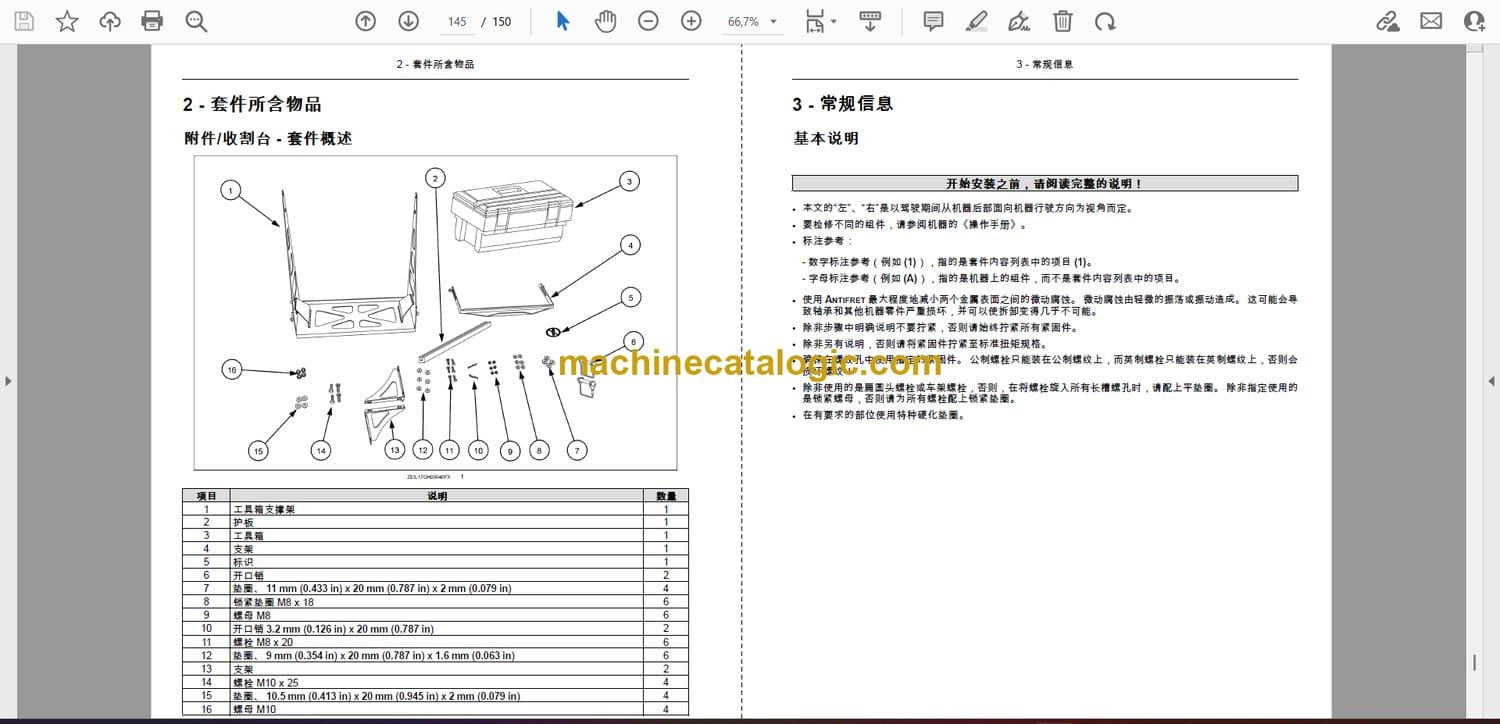This screenshot has height=724, width=1500.
Task: Switch to the hand pan tool
Action: click(x=605, y=21)
